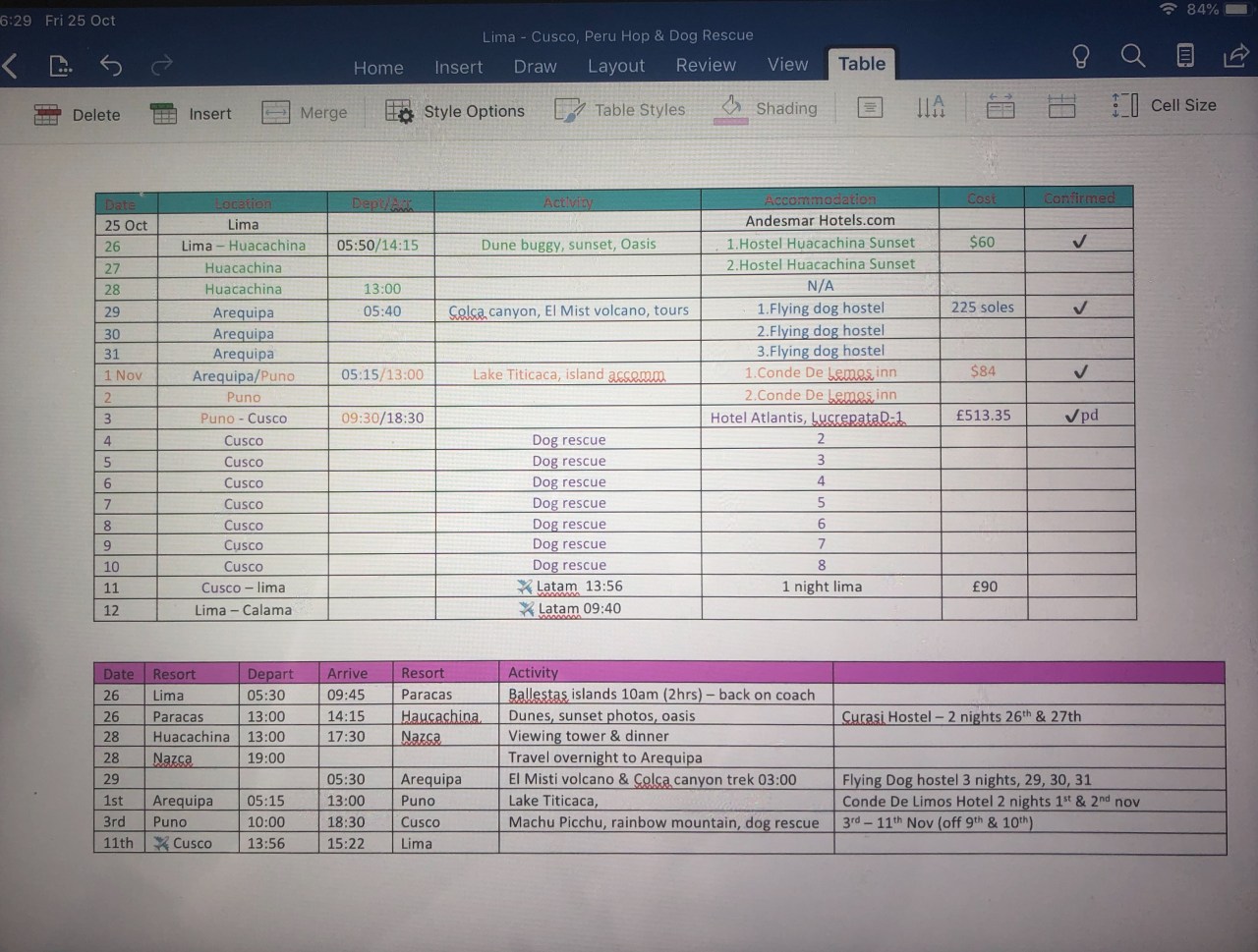Select the Draw tab
This screenshot has width=1258, height=952.
[x=535, y=67]
